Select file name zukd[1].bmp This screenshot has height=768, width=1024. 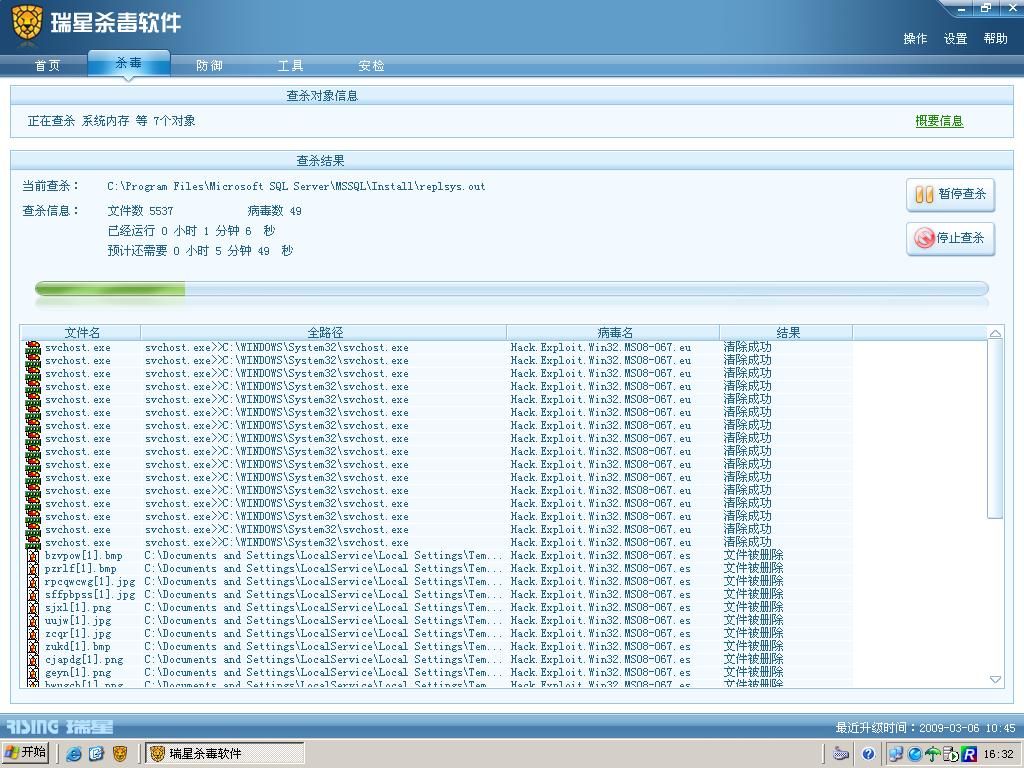pyautogui.click(x=78, y=647)
